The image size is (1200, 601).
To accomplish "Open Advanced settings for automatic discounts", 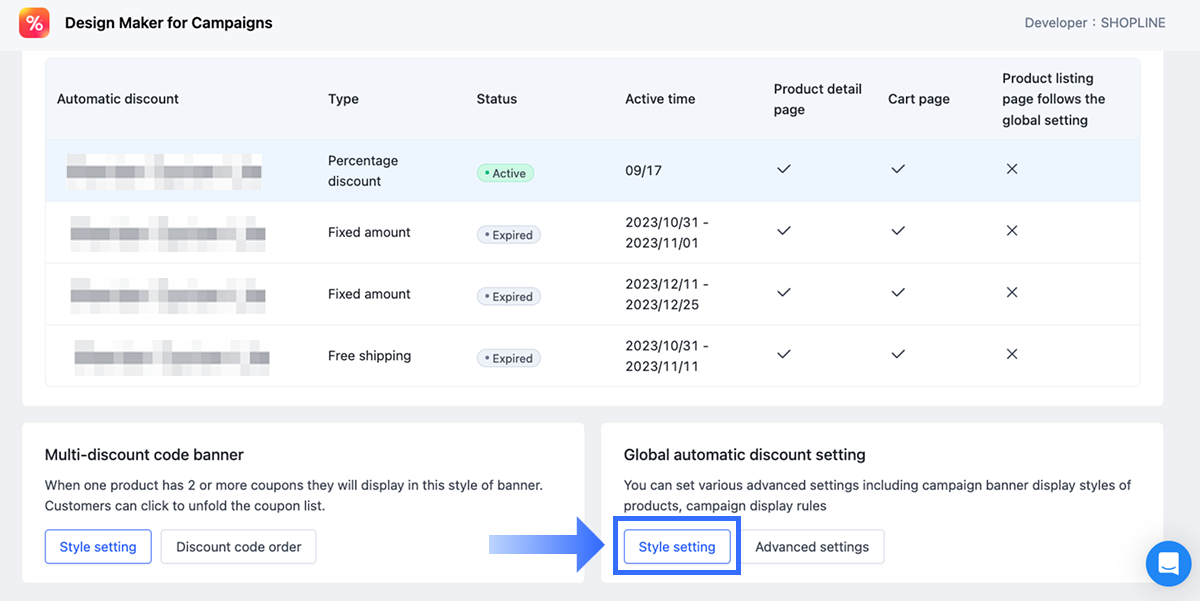I will pos(812,547).
